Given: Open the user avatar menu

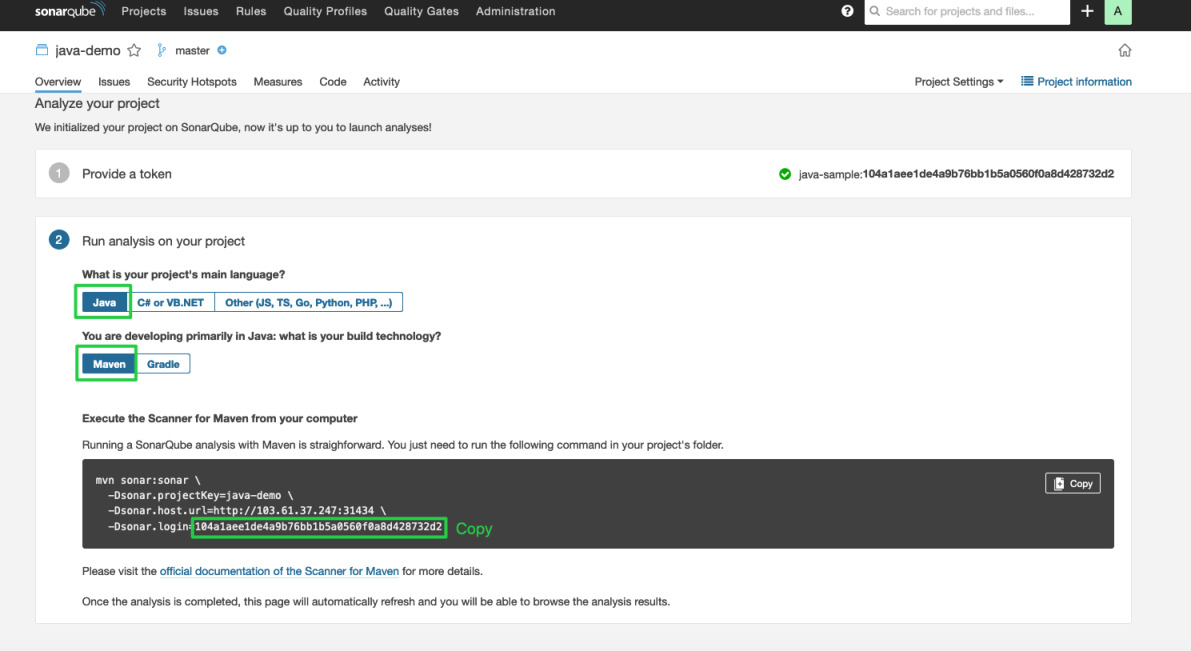Looking at the screenshot, I should coord(1118,12).
